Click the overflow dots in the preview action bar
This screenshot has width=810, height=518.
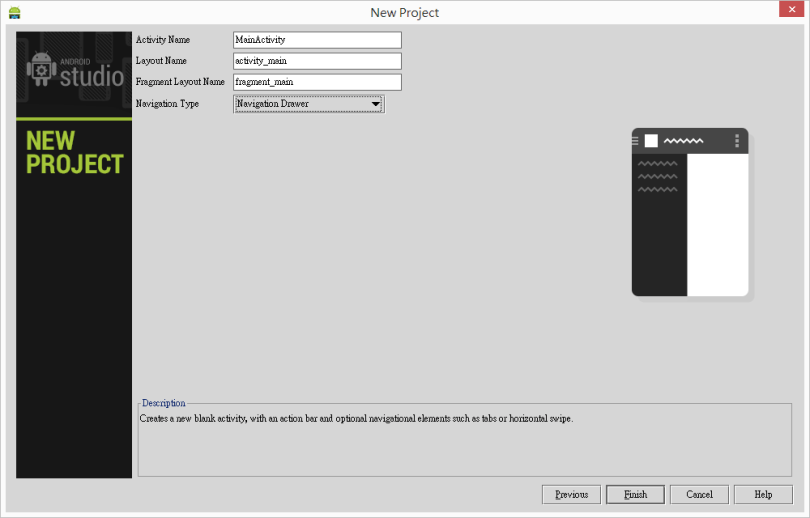click(x=737, y=141)
